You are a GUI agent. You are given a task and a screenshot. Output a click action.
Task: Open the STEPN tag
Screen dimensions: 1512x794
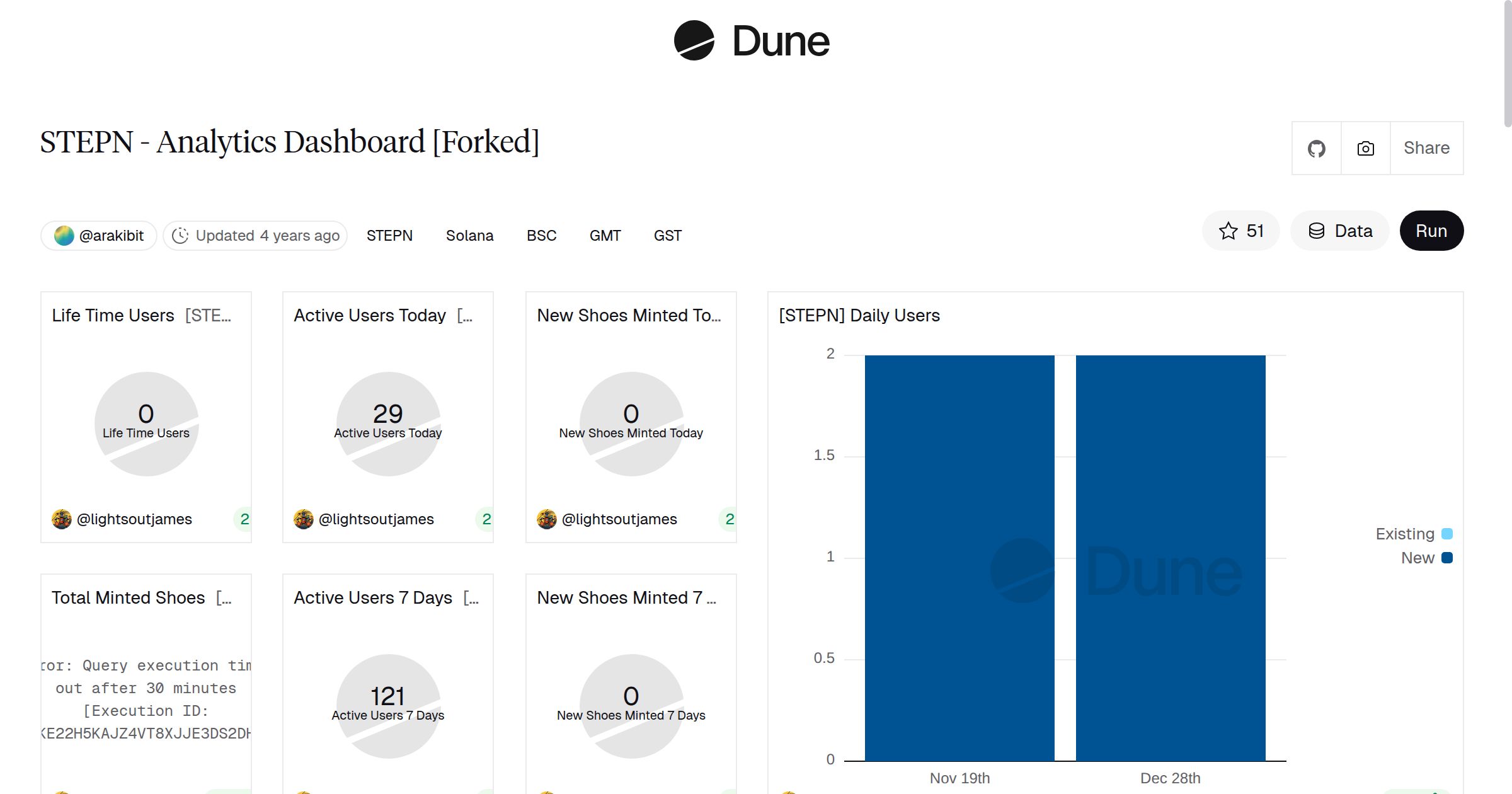[x=389, y=235]
